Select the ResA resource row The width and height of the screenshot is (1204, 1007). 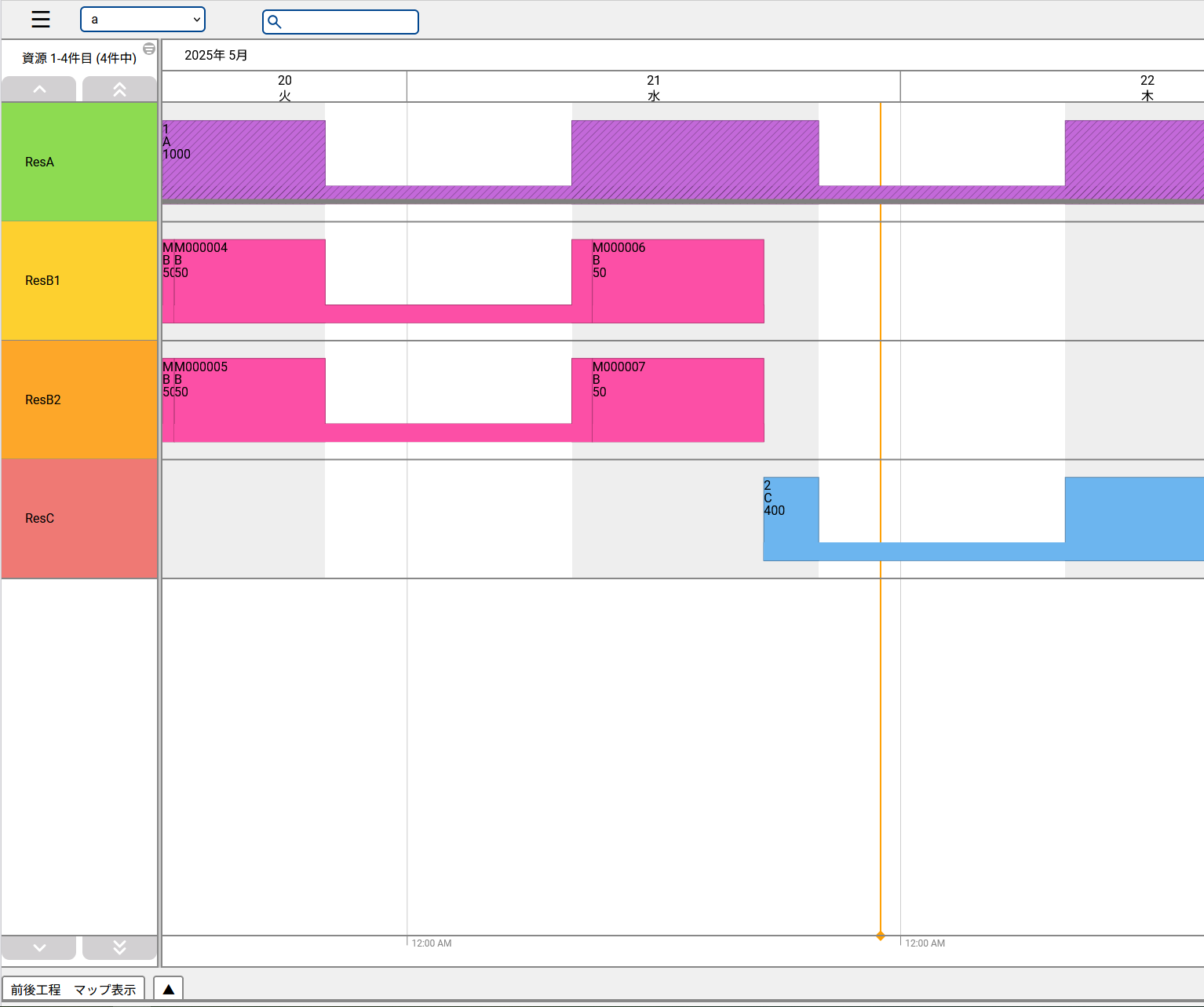click(79, 162)
